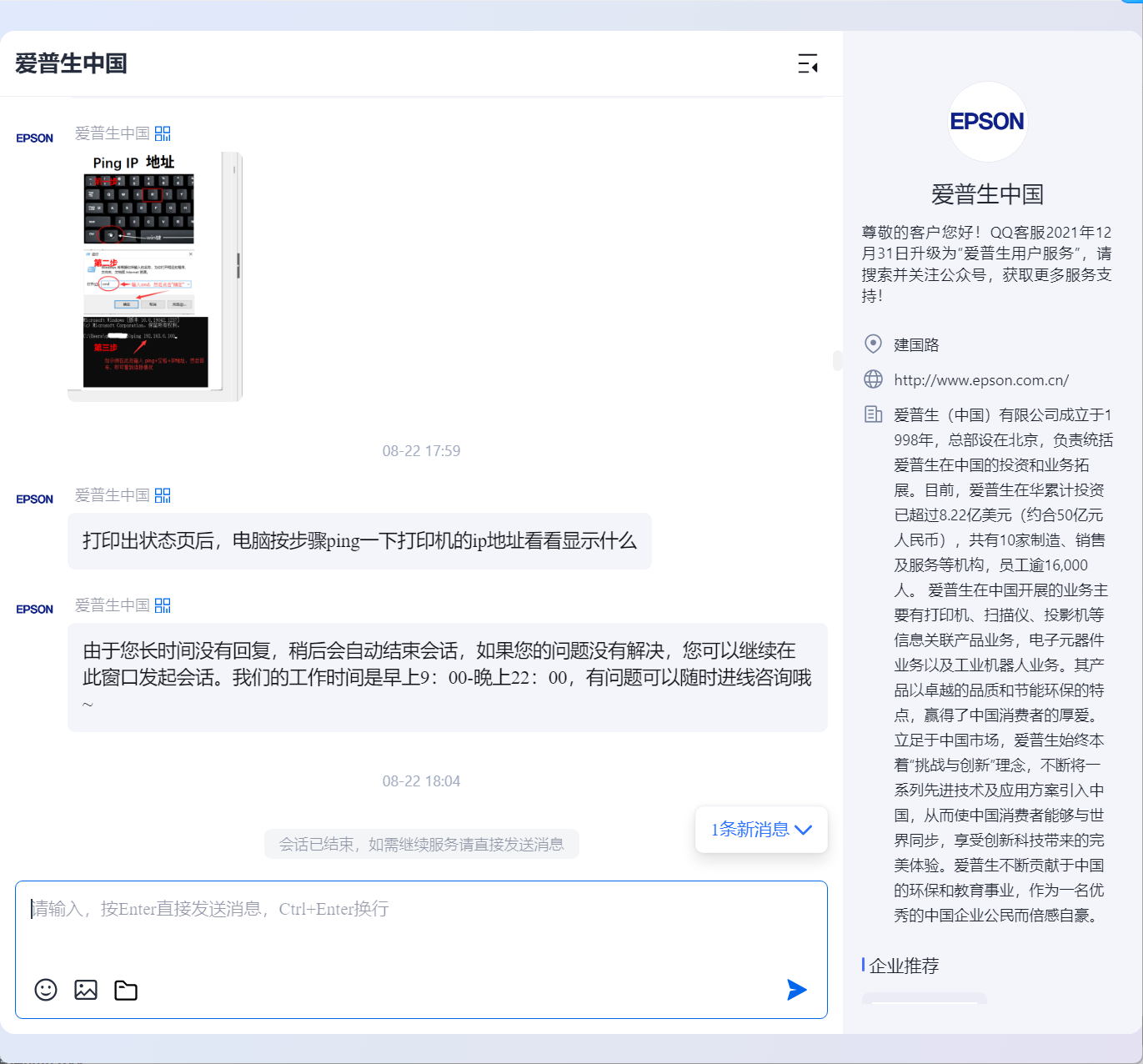Open the emoji picker
The width and height of the screenshot is (1143, 1064).
tap(46, 990)
